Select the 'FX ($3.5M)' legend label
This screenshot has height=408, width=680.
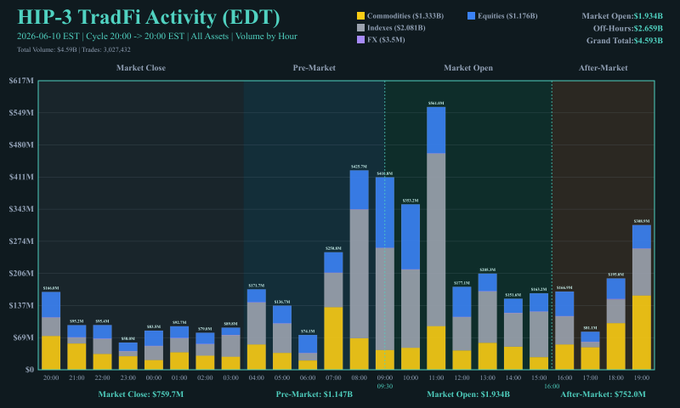pyautogui.click(x=386, y=40)
